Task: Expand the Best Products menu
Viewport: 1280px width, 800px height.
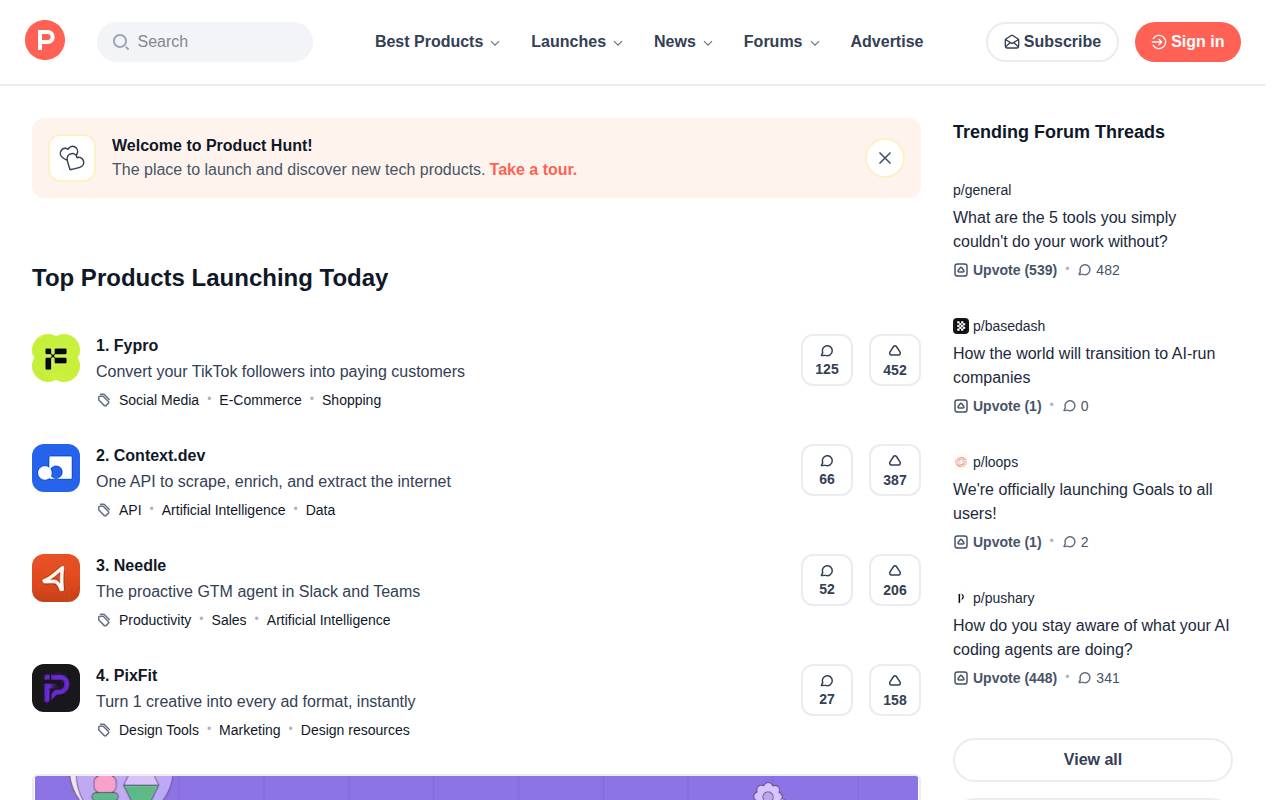Action: tap(437, 42)
